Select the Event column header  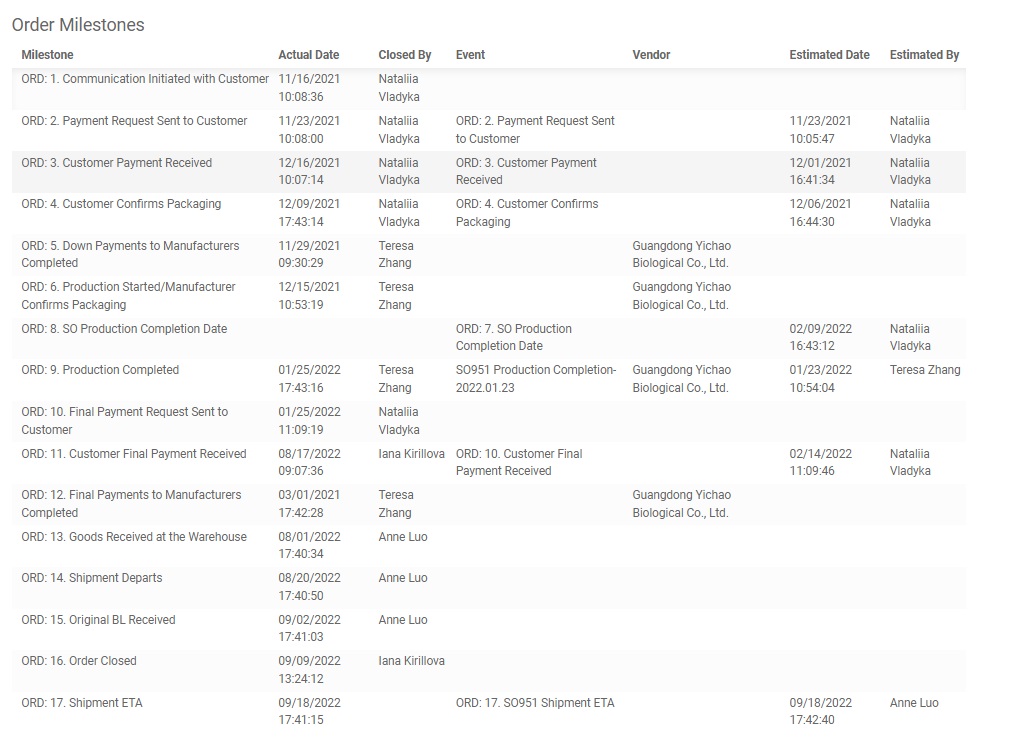tap(470, 55)
